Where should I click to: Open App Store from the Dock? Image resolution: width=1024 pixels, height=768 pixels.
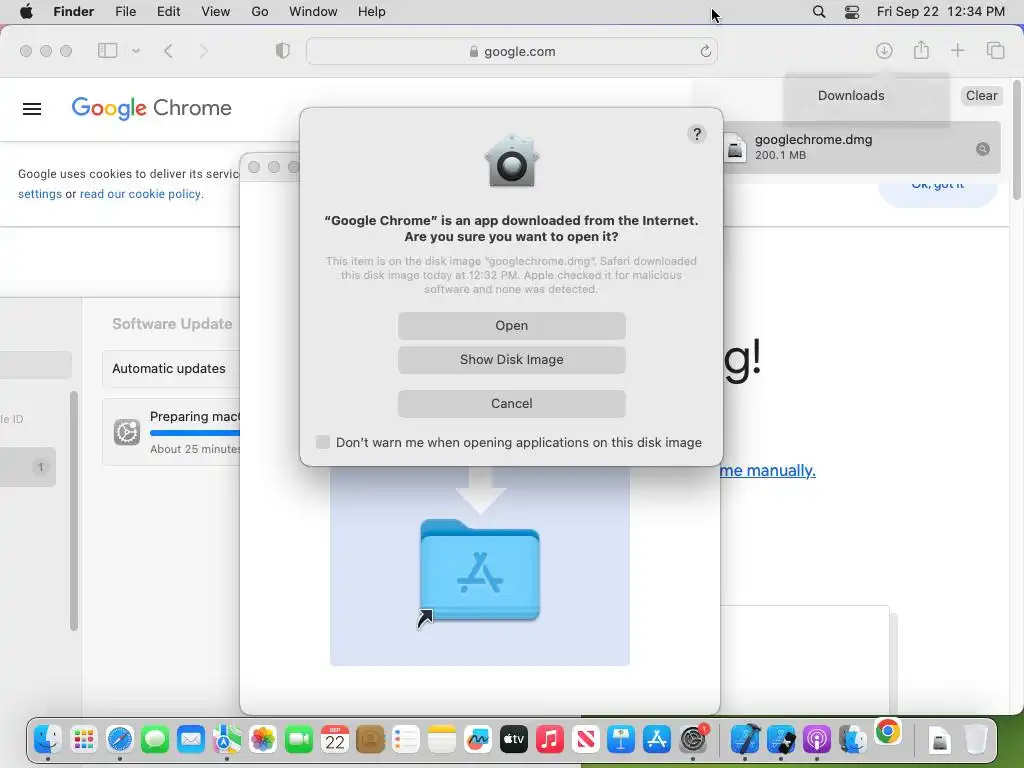pyautogui.click(x=656, y=739)
